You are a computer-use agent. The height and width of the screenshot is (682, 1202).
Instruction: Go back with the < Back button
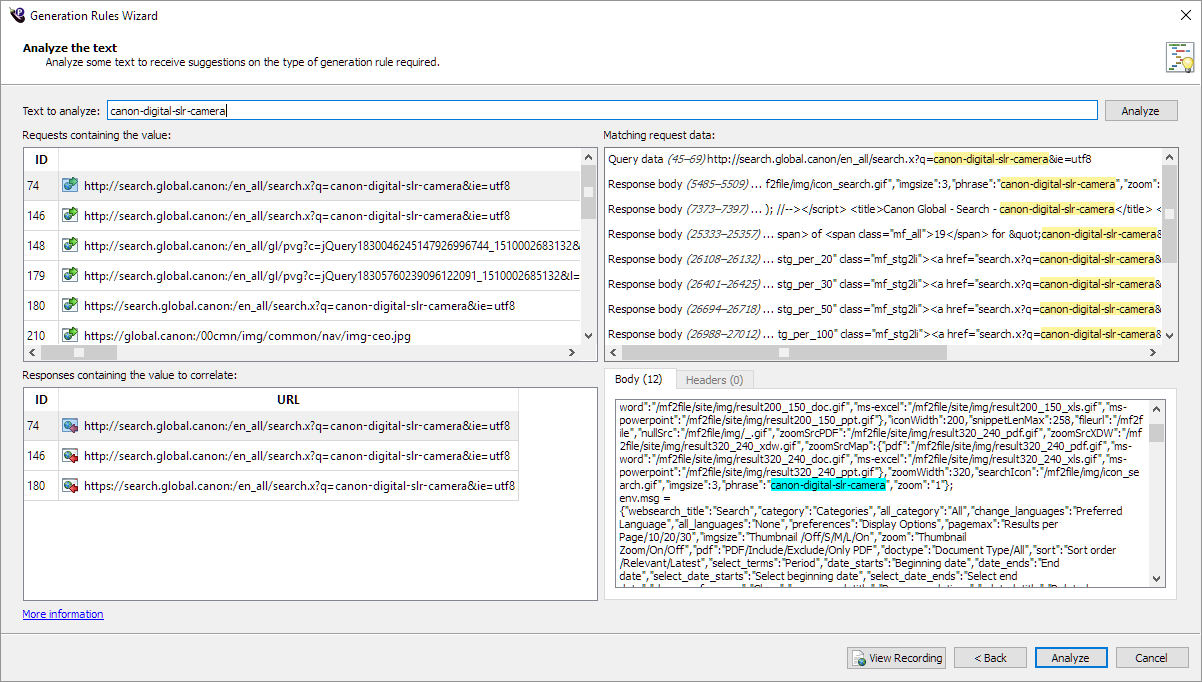990,658
